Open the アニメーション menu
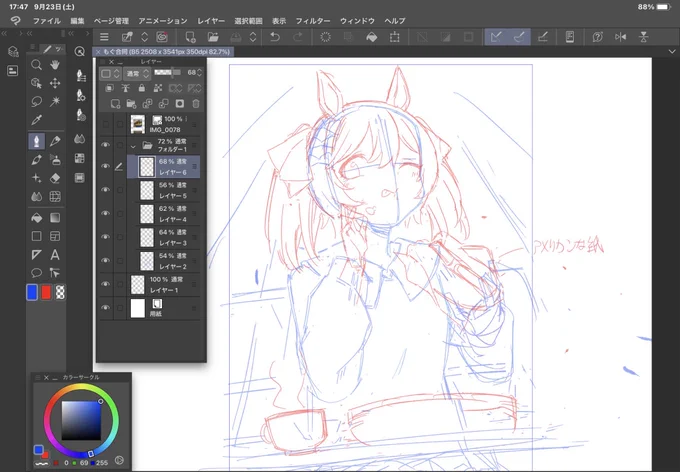The image size is (680, 472). coord(163,21)
